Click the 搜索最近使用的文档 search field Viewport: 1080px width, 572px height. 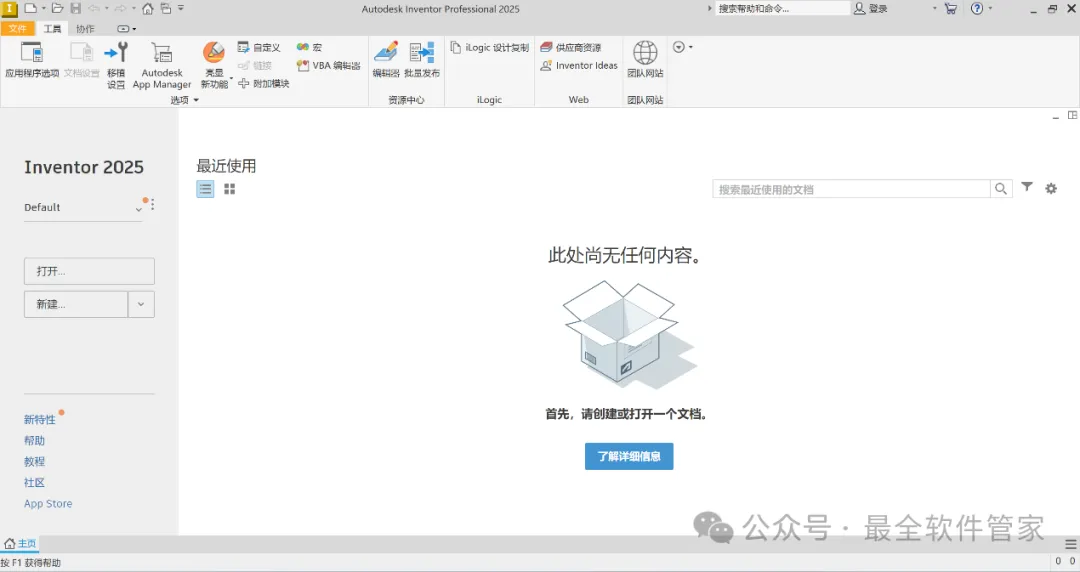coord(851,189)
